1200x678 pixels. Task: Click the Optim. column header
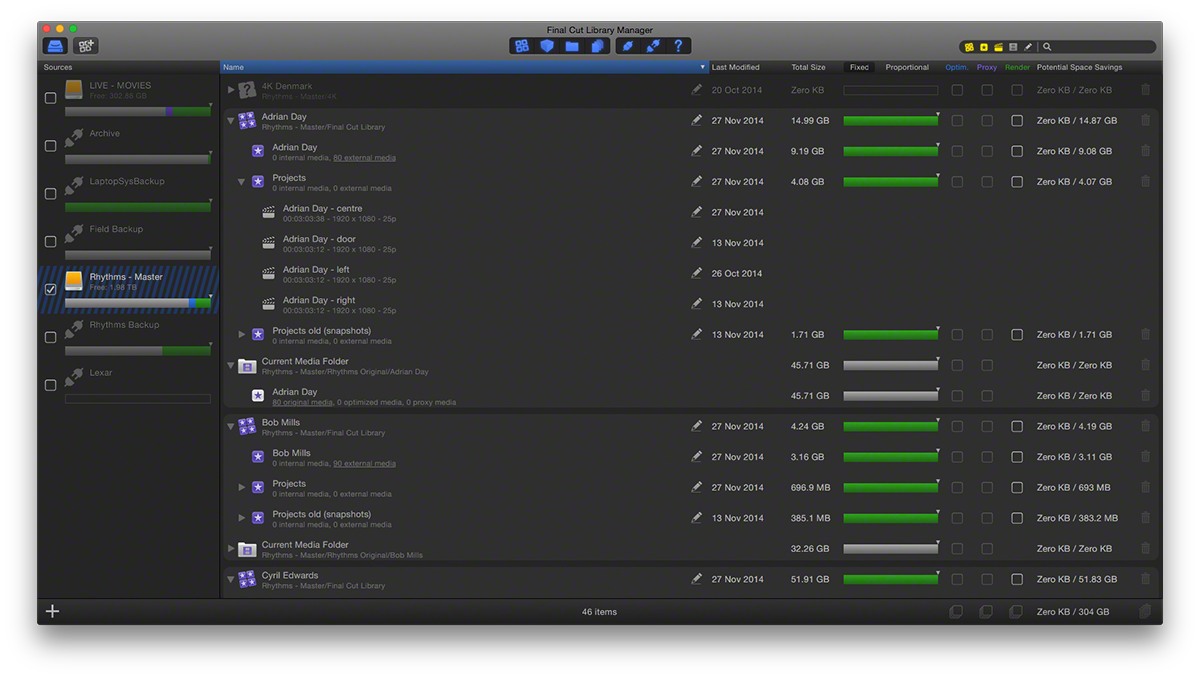click(x=956, y=67)
